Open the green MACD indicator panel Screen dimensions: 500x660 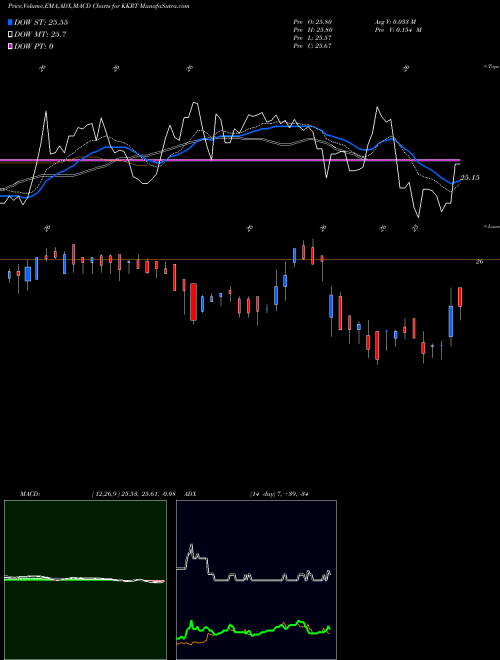85,580
